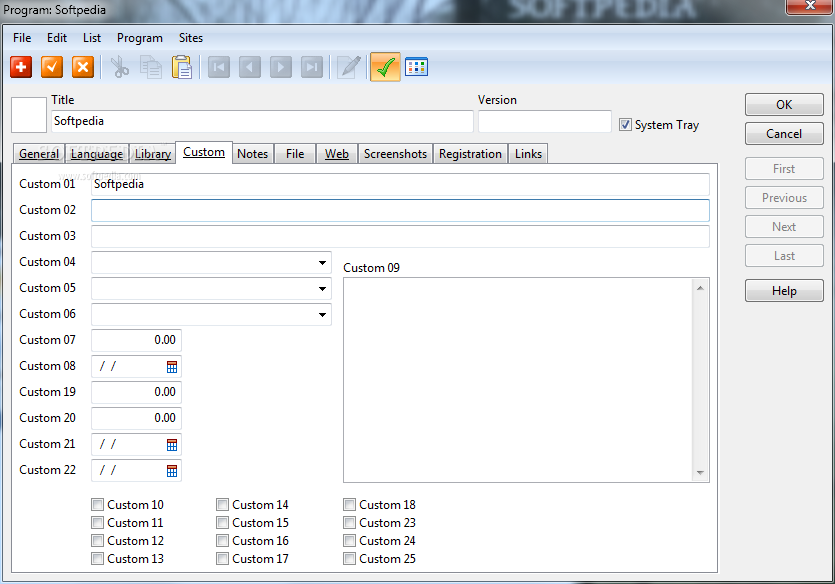
Task: Check the Custom 15 checkbox
Action: (x=222, y=523)
